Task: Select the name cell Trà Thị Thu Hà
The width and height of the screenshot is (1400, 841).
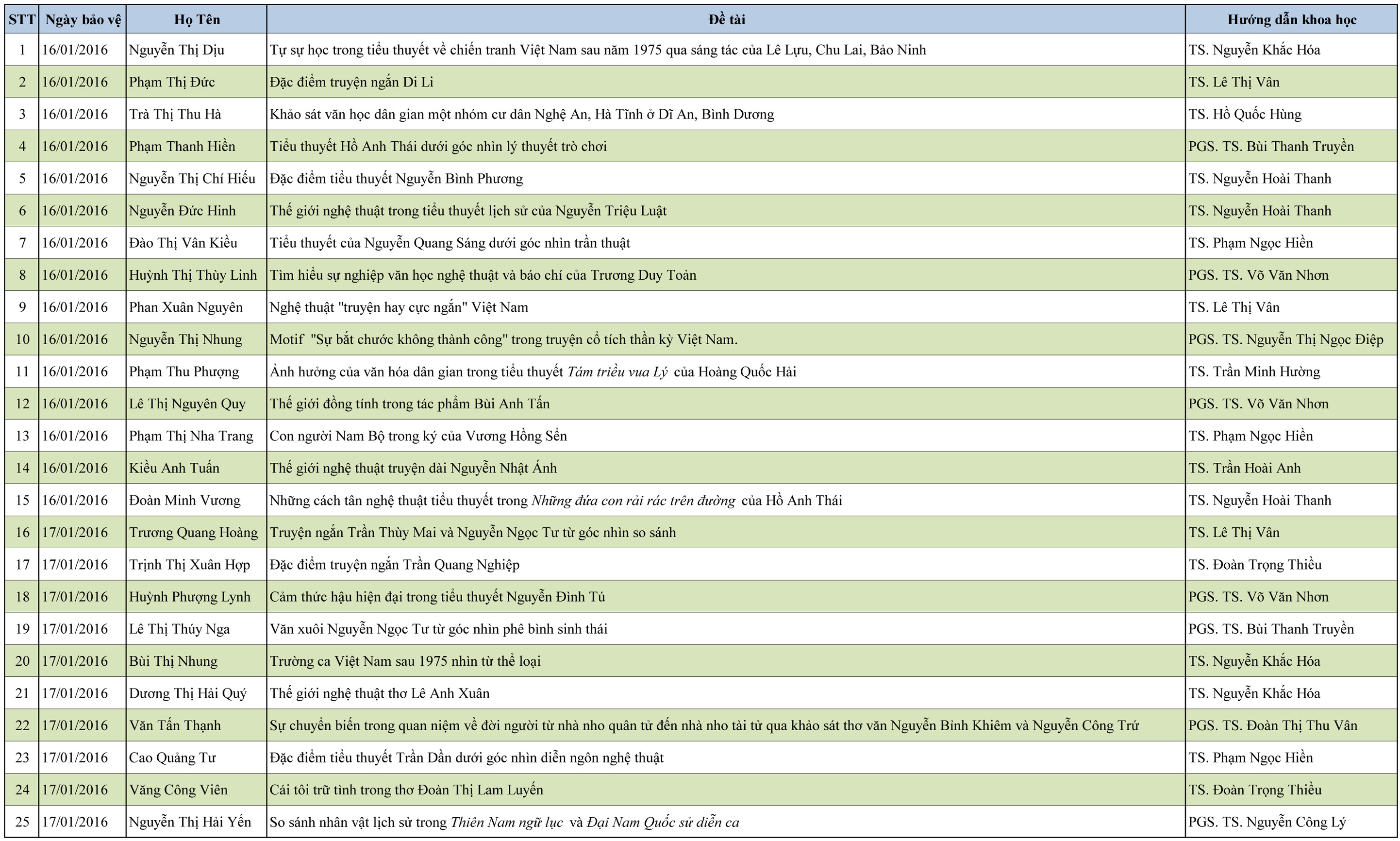Action: [x=175, y=115]
